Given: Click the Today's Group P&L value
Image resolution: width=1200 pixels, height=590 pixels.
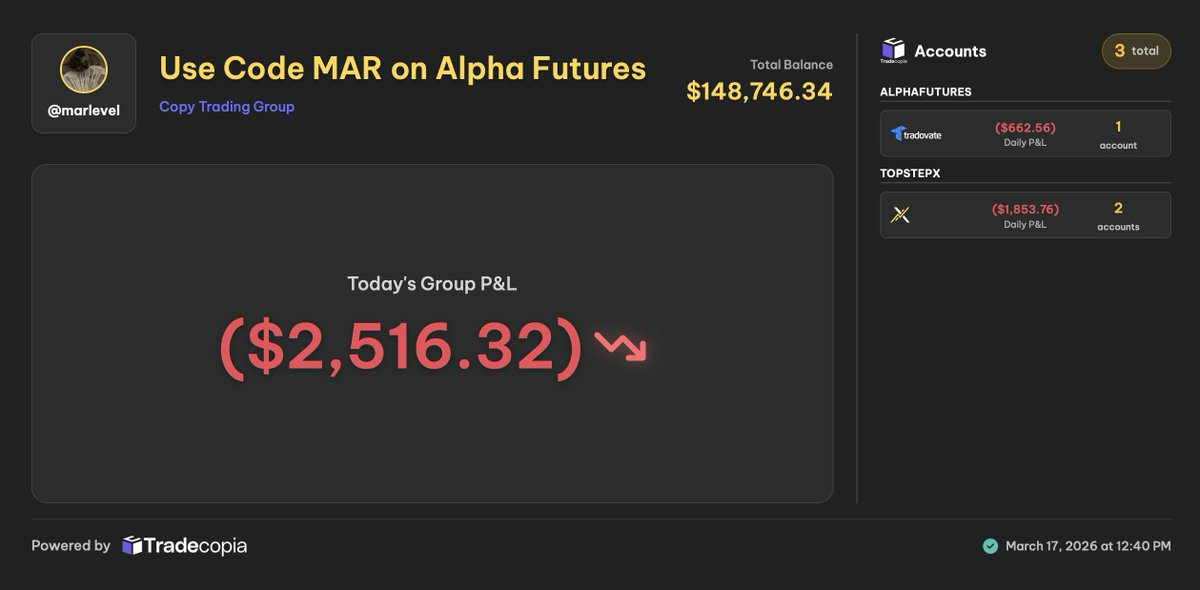Looking at the screenshot, I should (x=400, y=347).
